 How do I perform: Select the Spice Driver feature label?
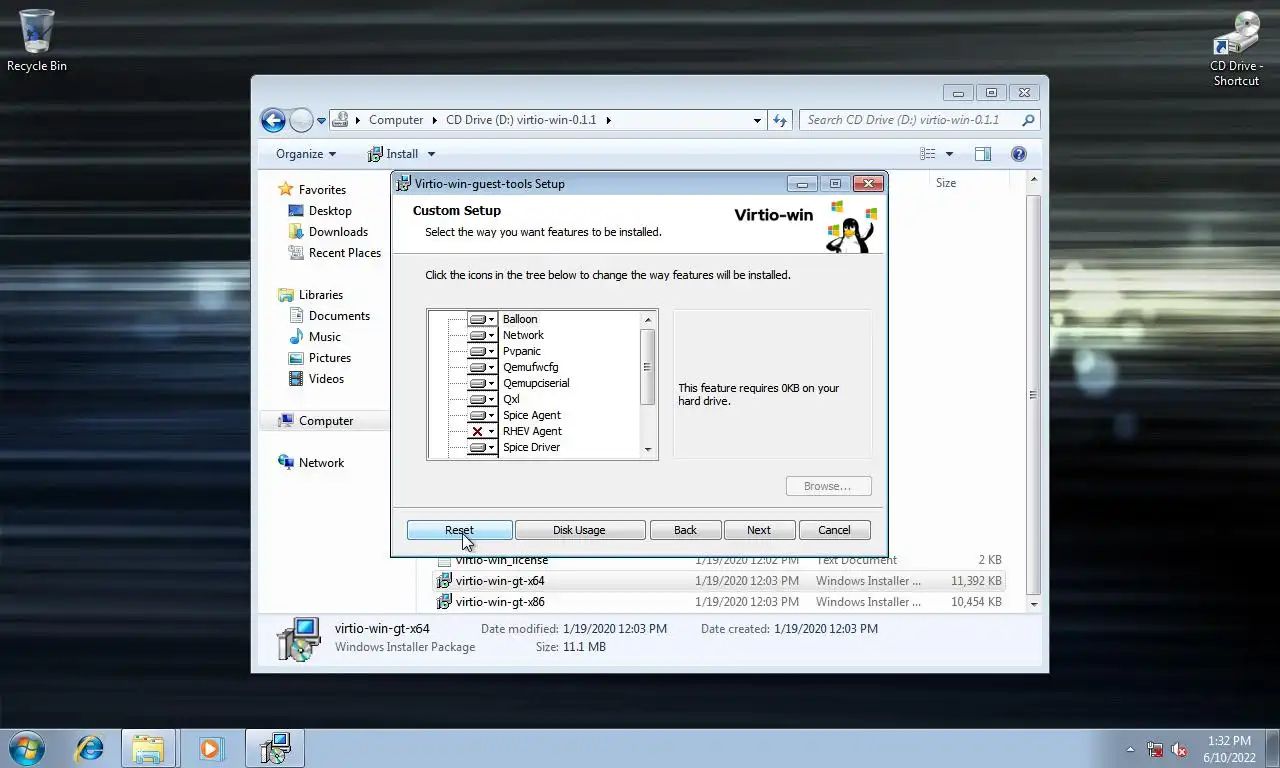(x=531, y=447)
